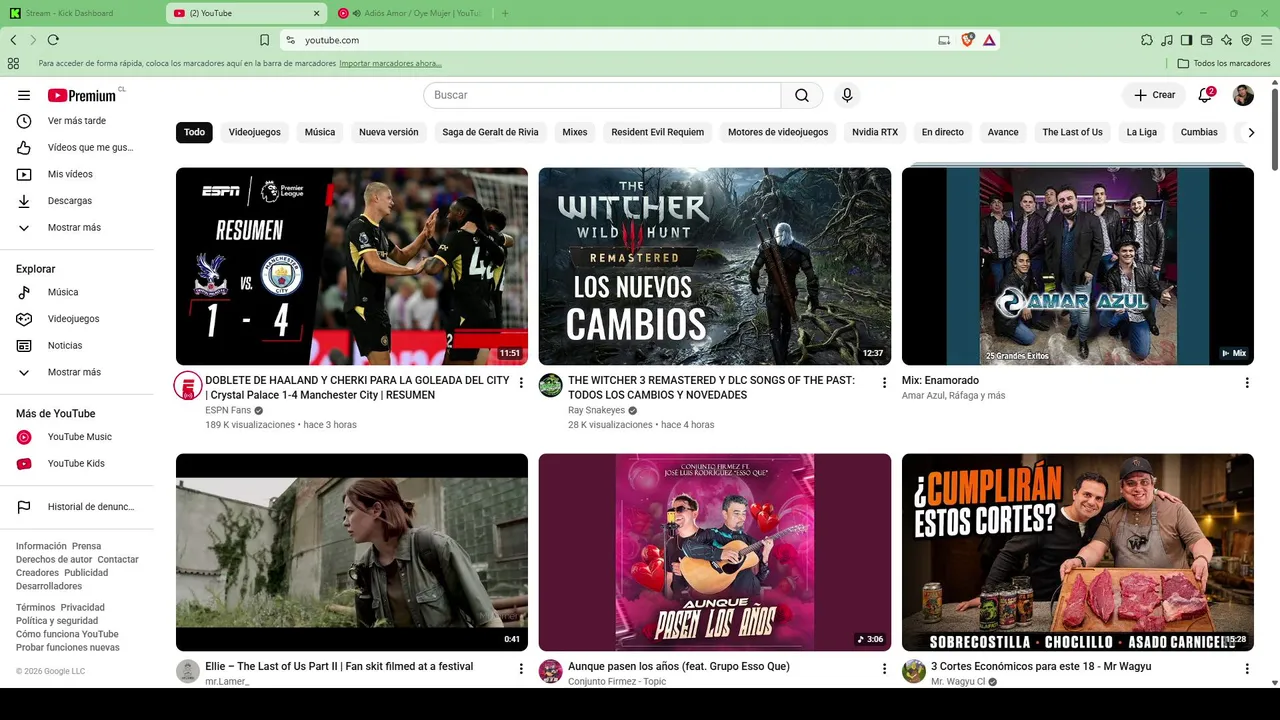Open Brave Rewards triangle icon
1280x720 pixels.
coord(989,40)
